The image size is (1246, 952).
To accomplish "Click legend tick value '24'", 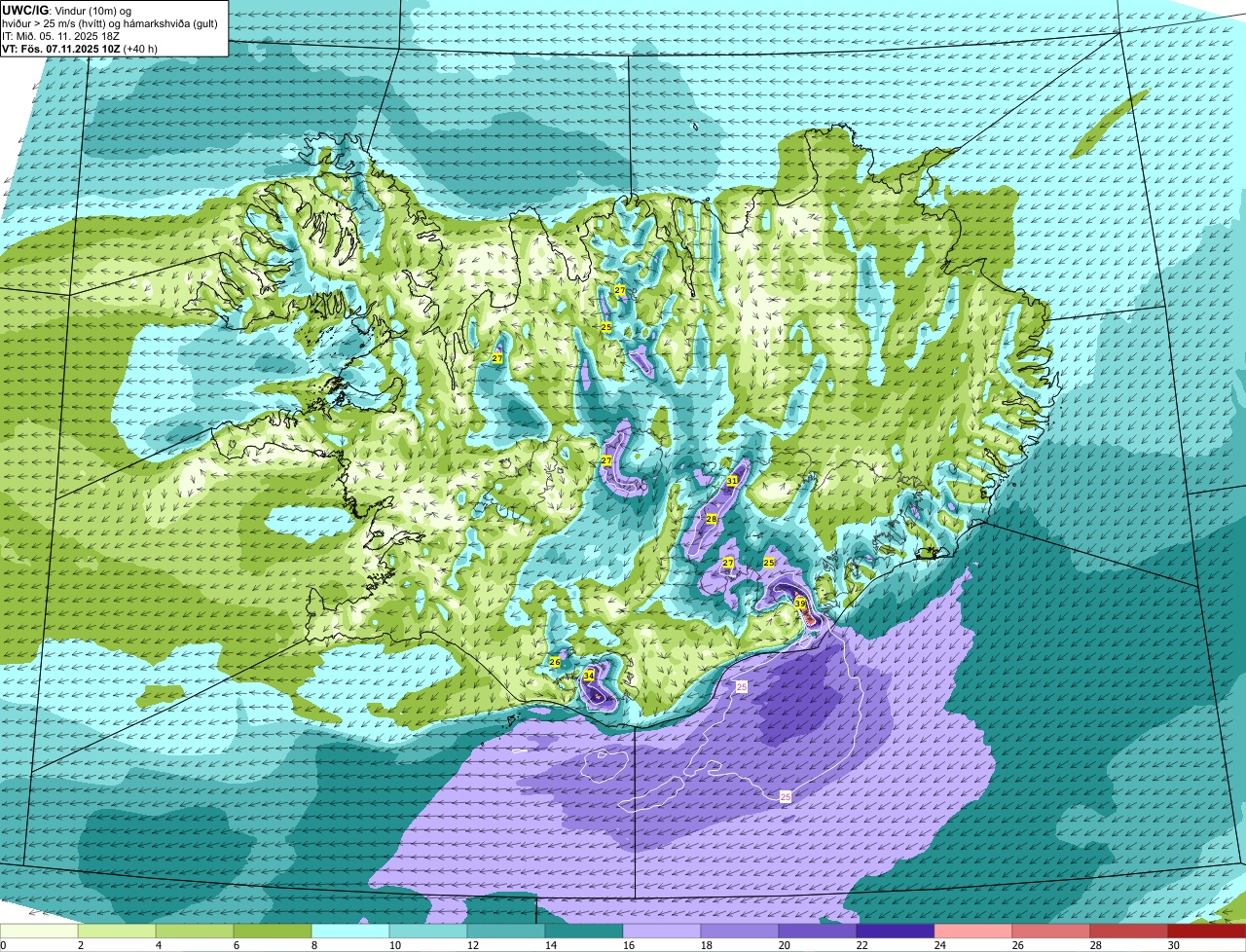I will tap(939, 945).
